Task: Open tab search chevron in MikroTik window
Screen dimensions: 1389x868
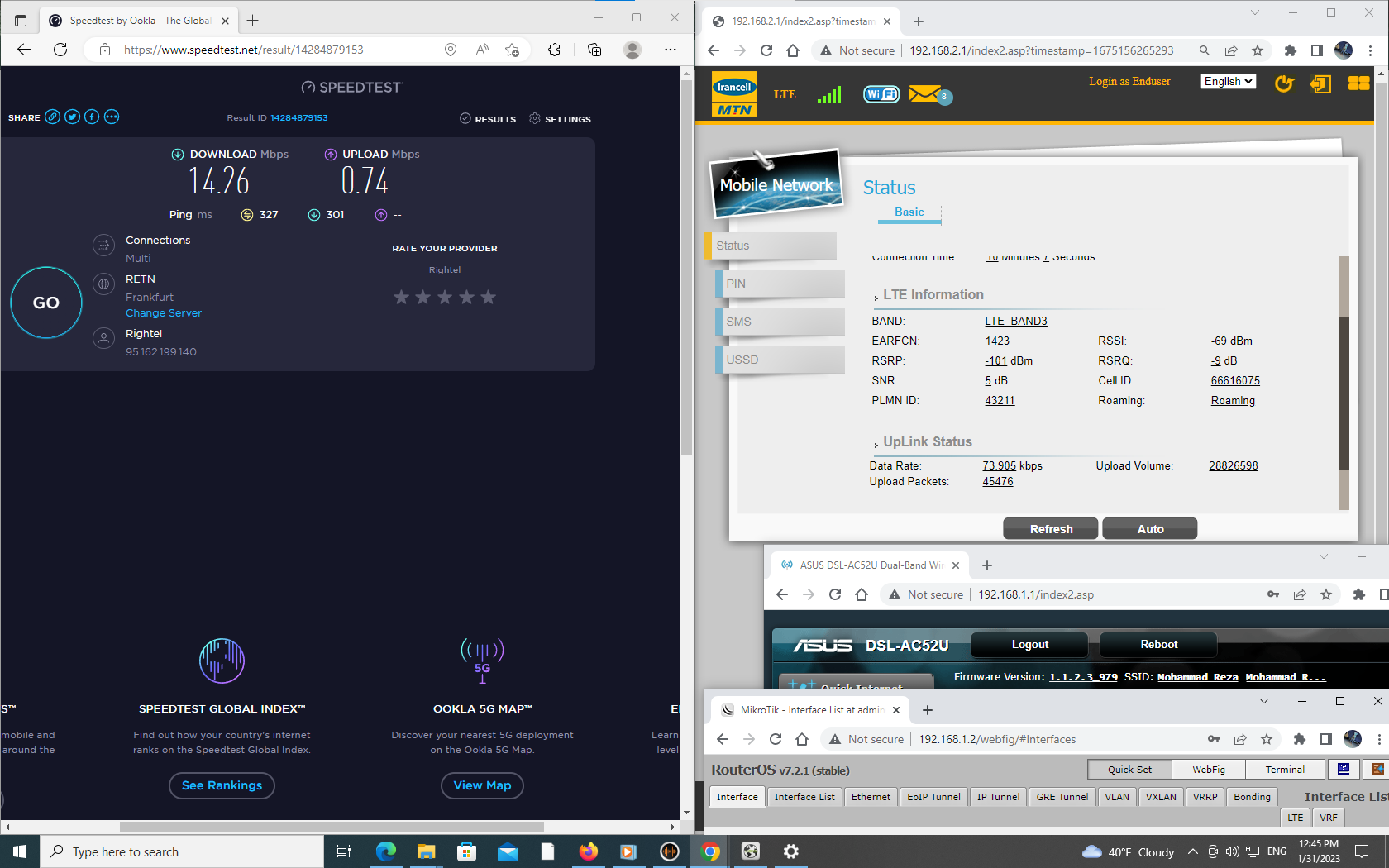Action: pos(1264,701)
